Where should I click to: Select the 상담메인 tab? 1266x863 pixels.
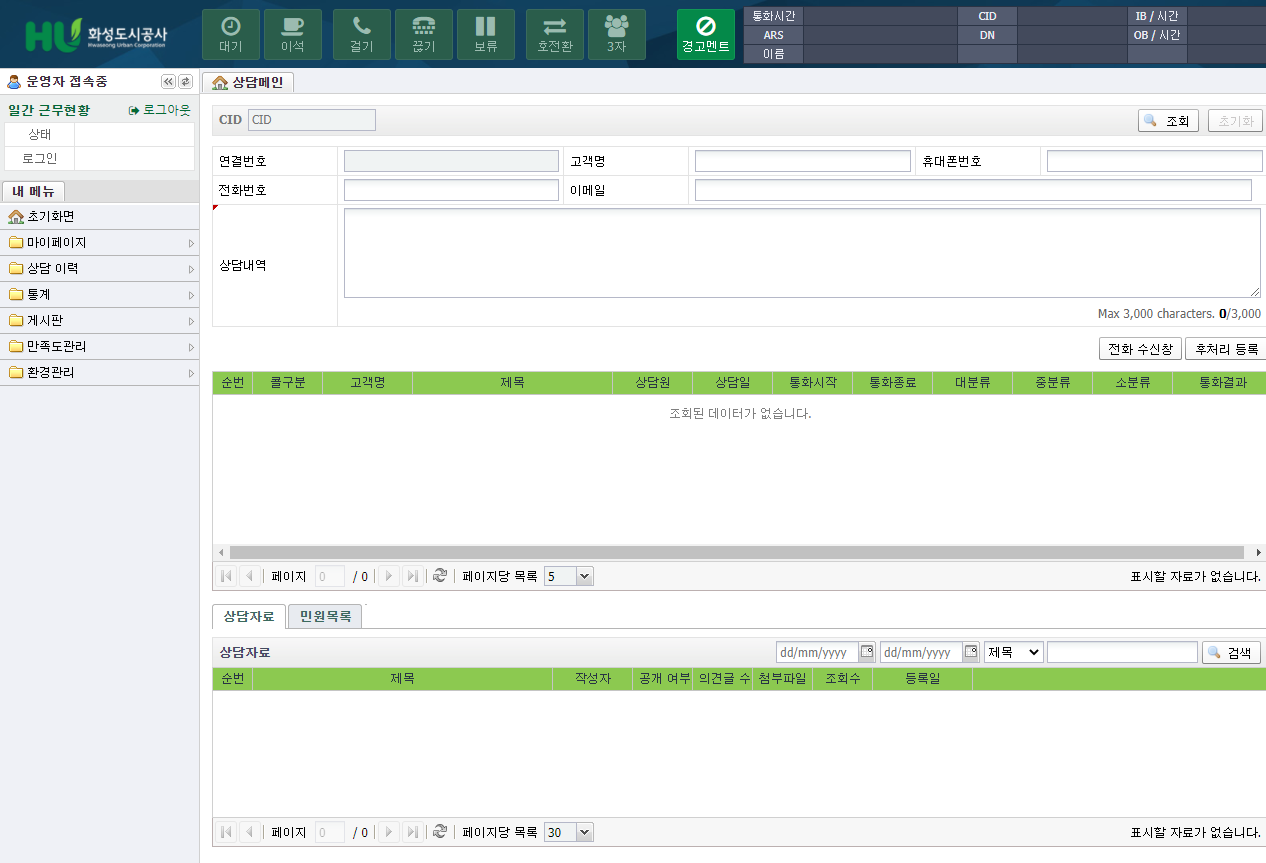[248, 83]
